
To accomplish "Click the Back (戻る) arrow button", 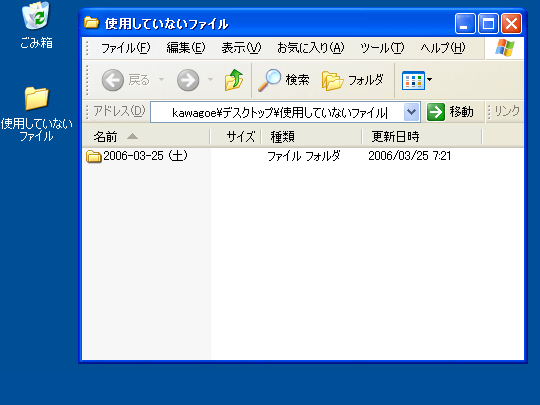I will pos(113,80).
